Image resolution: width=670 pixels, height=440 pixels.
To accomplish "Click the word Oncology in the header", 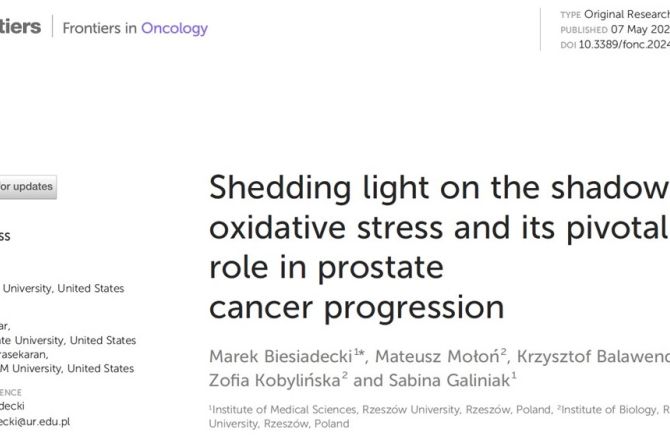I will point(174,28).
